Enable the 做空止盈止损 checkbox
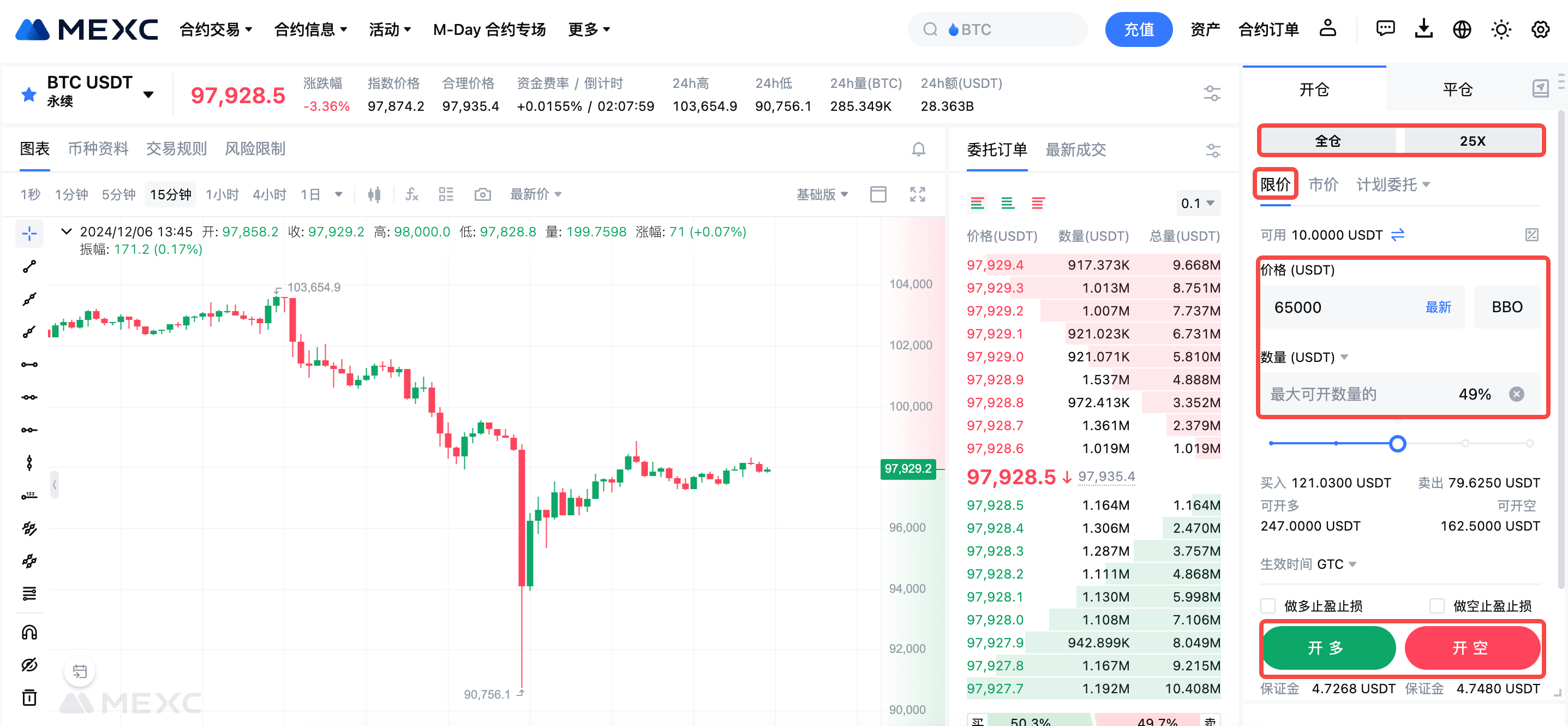 [1437, 605]
